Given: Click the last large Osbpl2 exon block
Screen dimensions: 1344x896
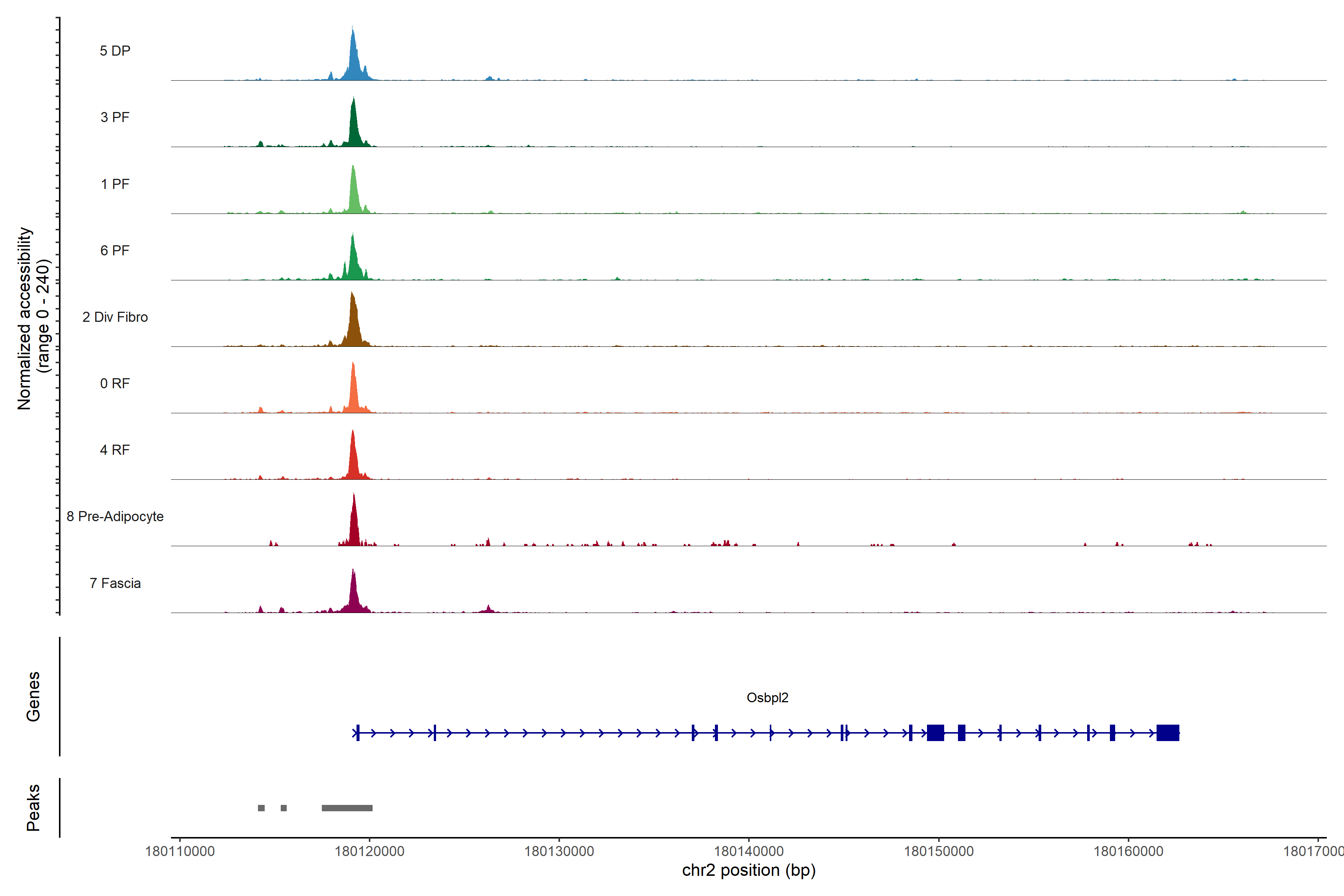Looking at the screenshot, I should [x=1167, y=732].
